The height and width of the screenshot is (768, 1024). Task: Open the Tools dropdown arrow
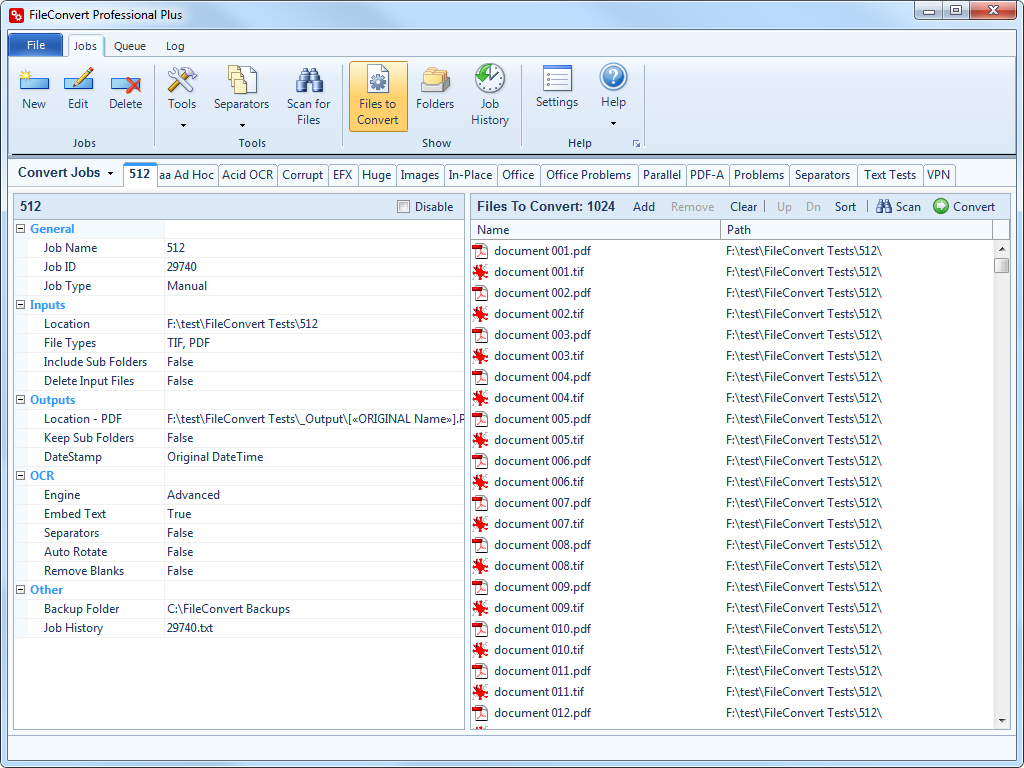point(182,126)
